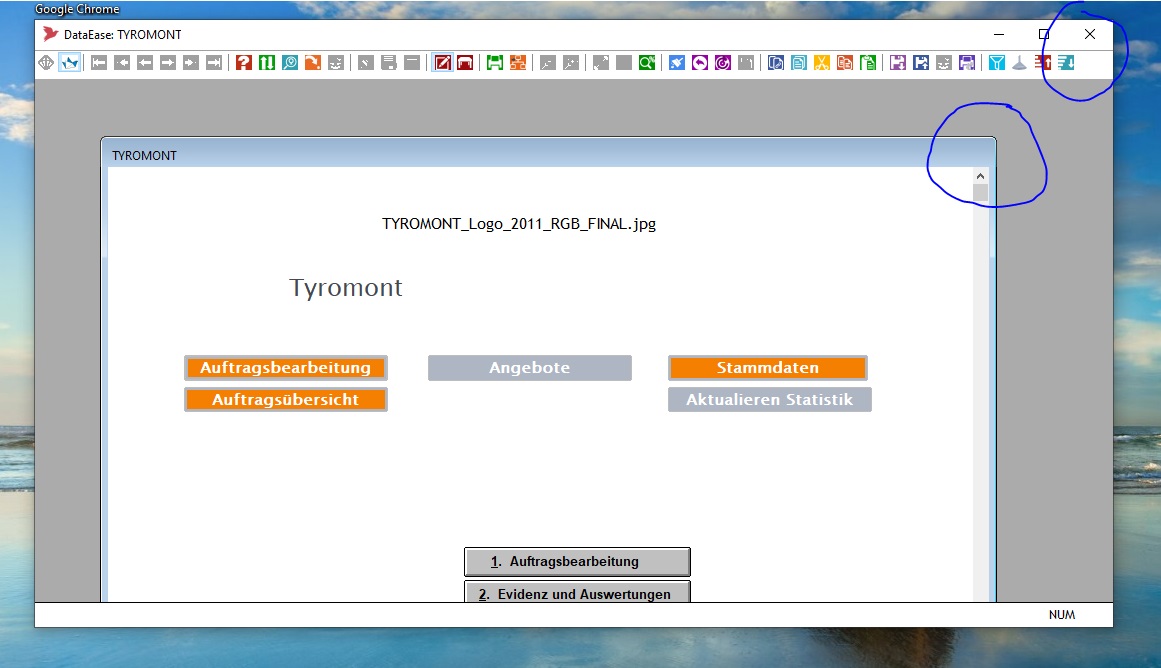Go to previous record plain left arrow

click(145, 63)
